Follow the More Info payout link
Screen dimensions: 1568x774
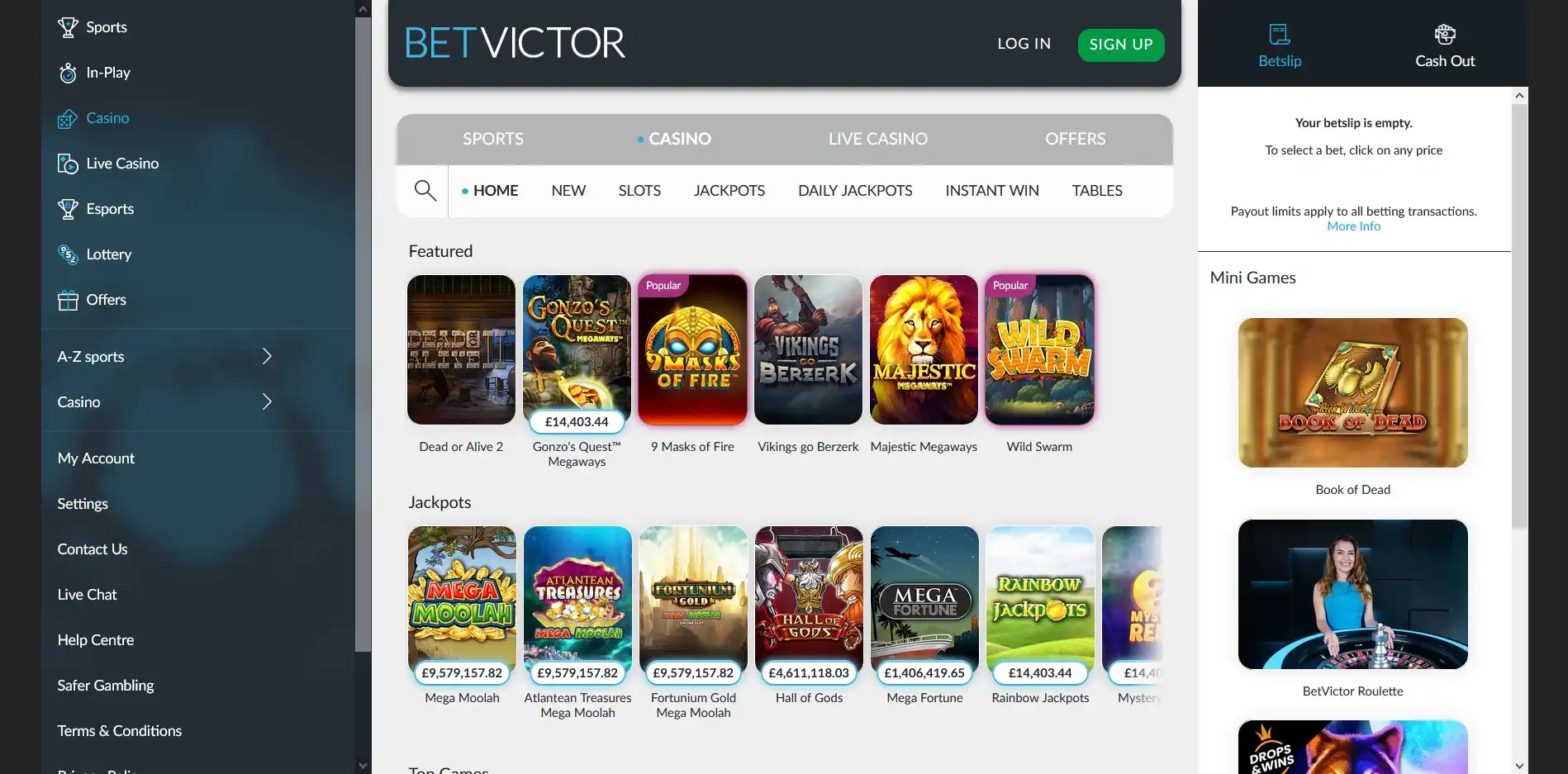pos(1353,226)
